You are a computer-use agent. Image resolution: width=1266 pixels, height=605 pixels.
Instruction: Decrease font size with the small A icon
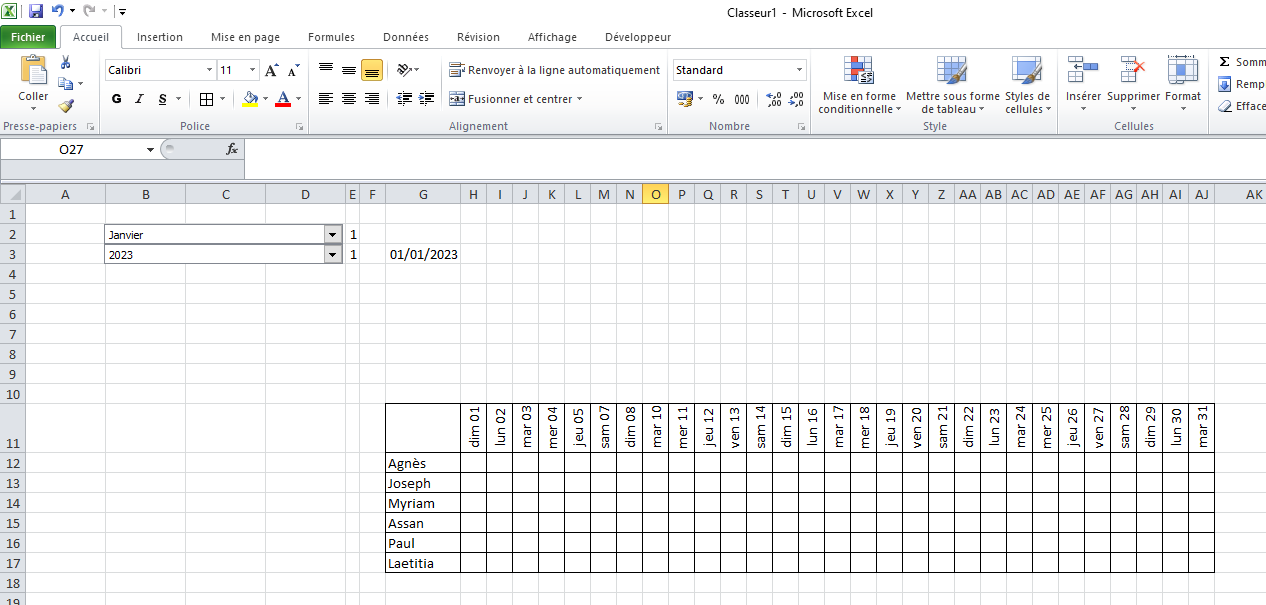click(x=294, y=70)
